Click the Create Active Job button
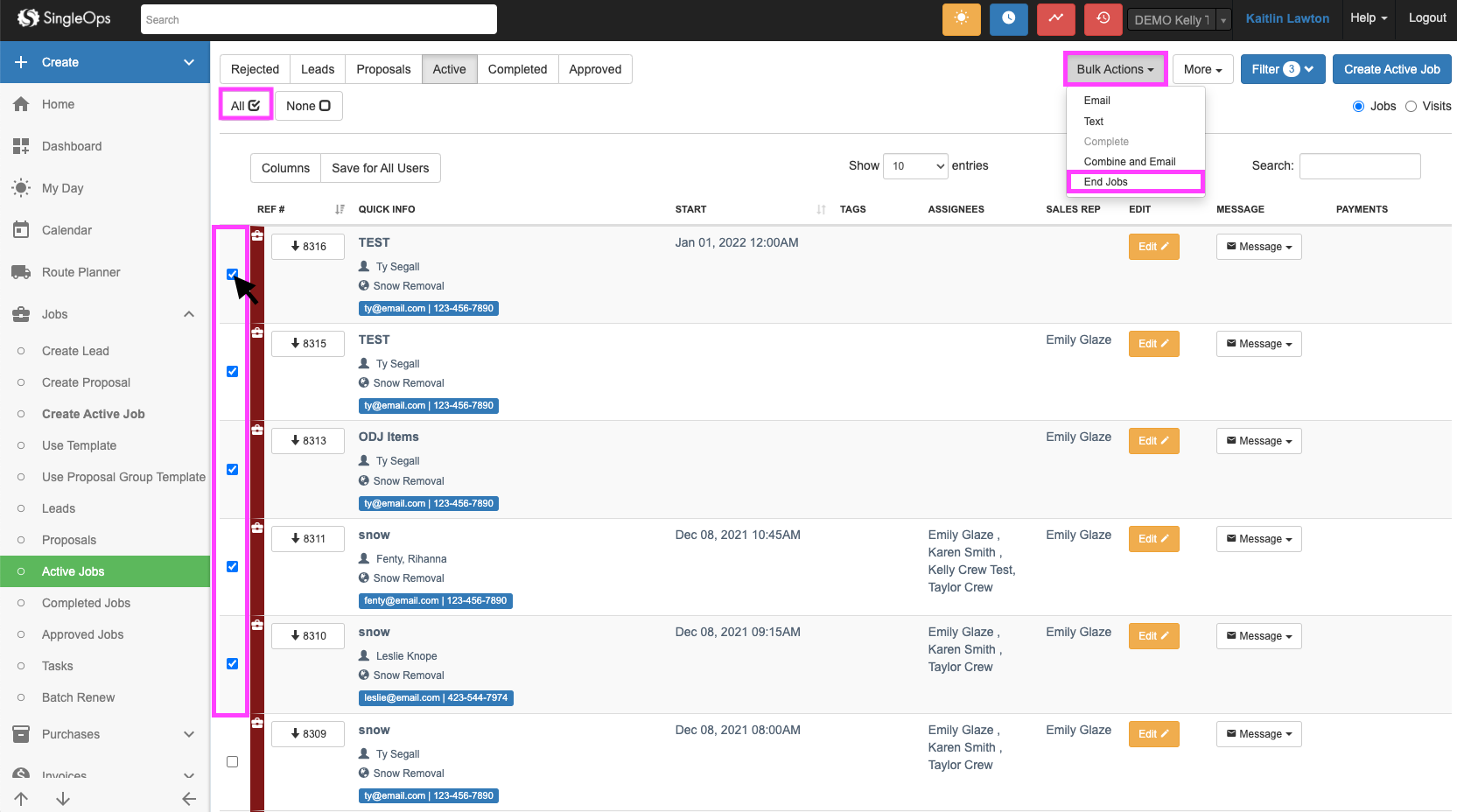Image resolution: width=1457 pixels, height=812 pixels. tap(1391, 69)
